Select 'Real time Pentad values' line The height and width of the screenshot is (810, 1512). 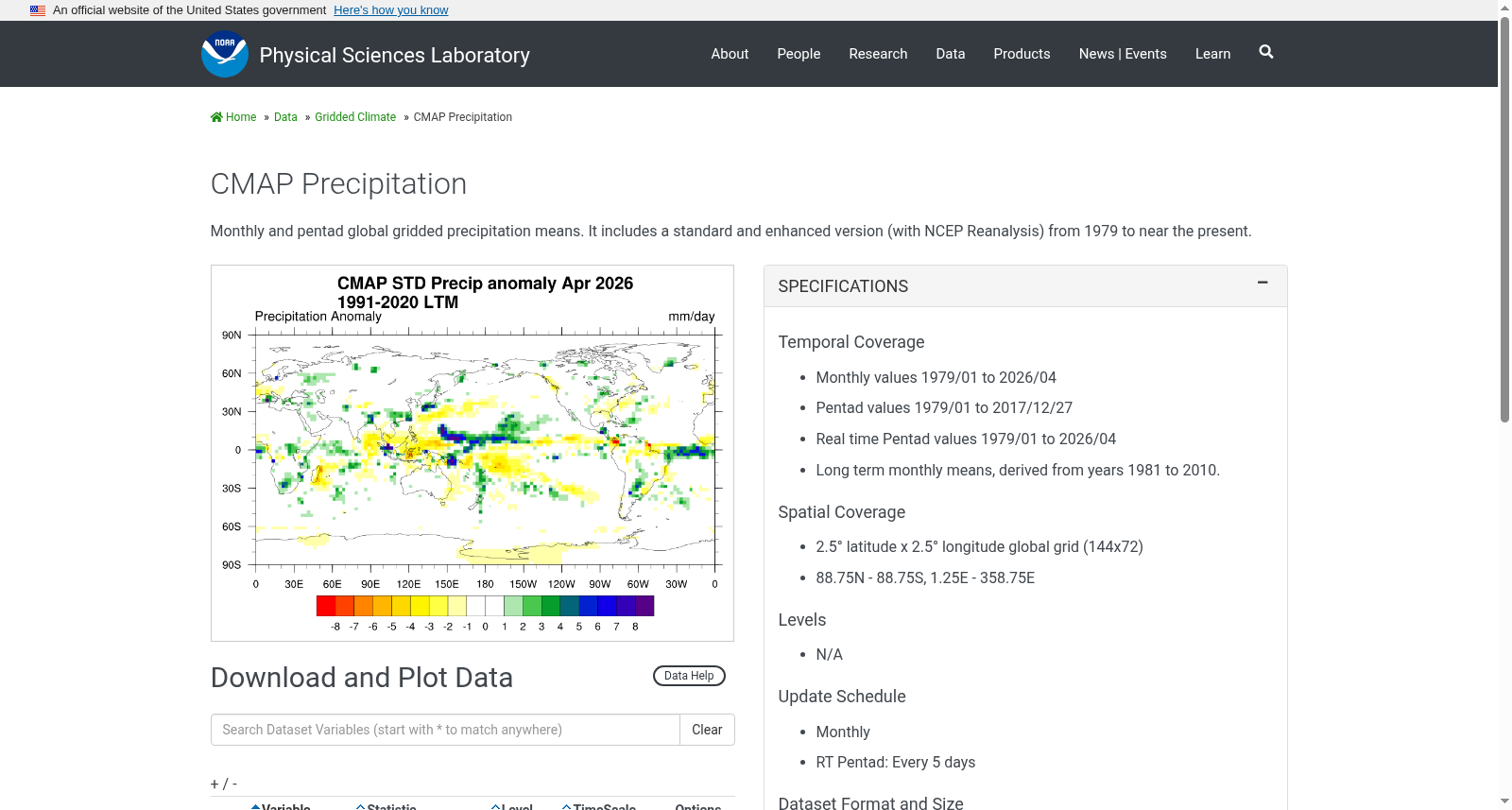point(966,439)
